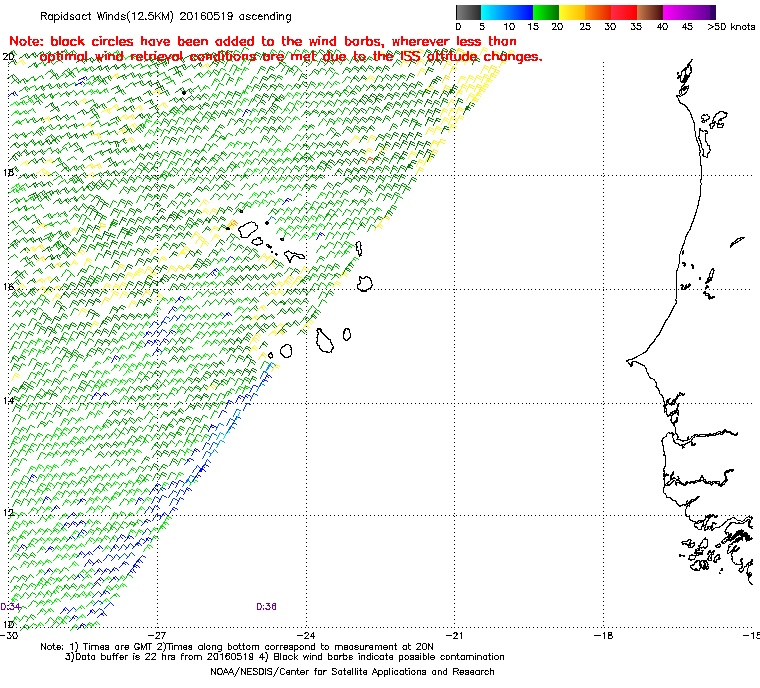Click the latitude axis label "14"
Image resolution: width=760 pixels, height=688 pixels.
[8, 400]
